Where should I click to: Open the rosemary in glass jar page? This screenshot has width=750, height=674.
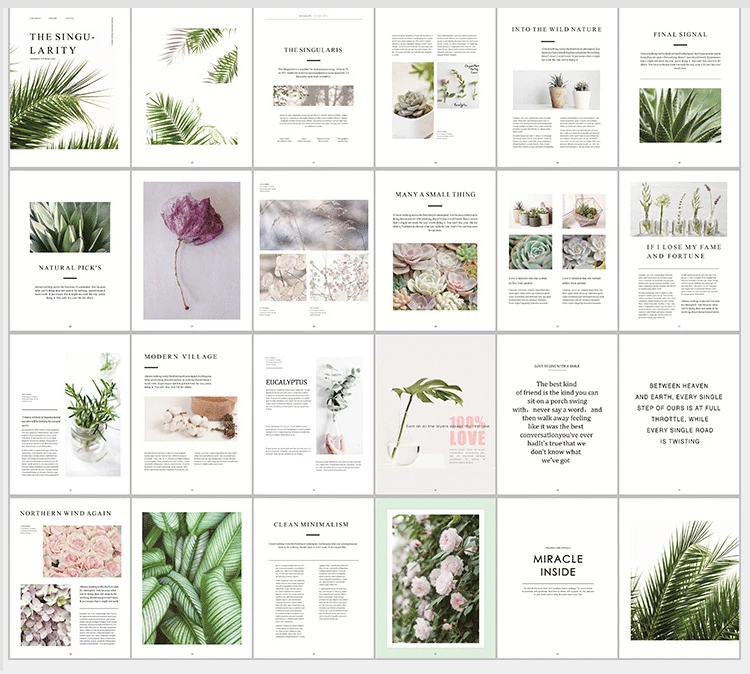click(70, 414)
